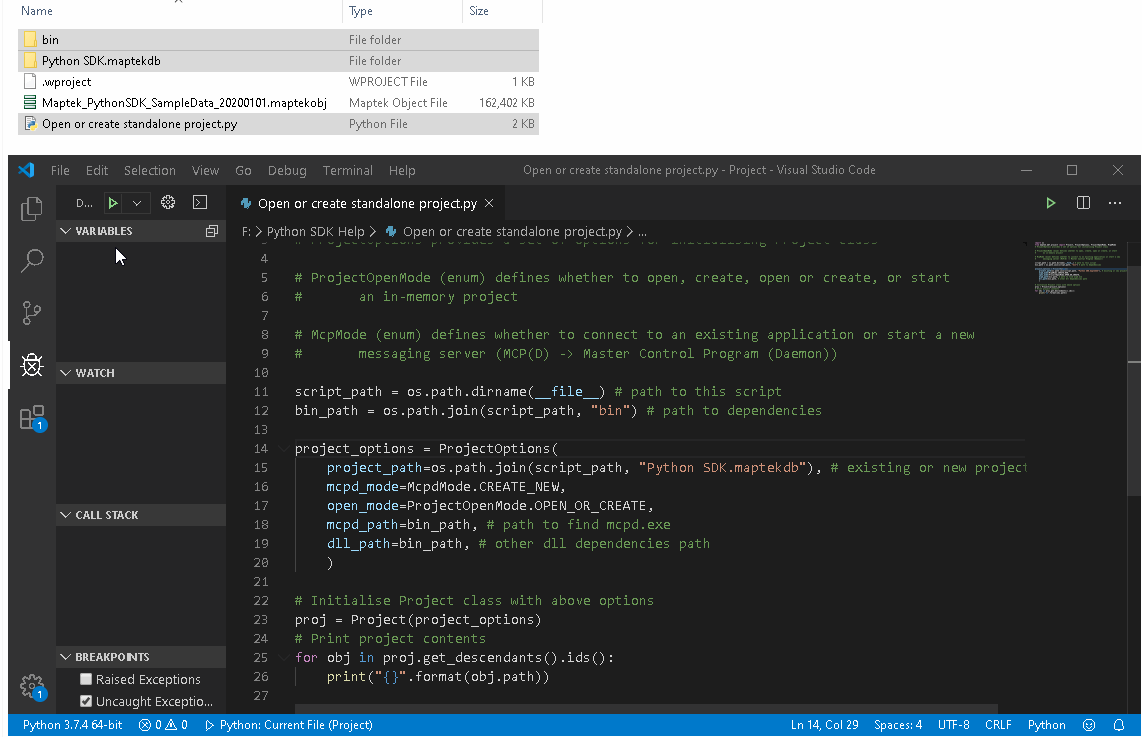Open the Selection menu
This screenshot has height=737, width=1142.
[149, 170]
